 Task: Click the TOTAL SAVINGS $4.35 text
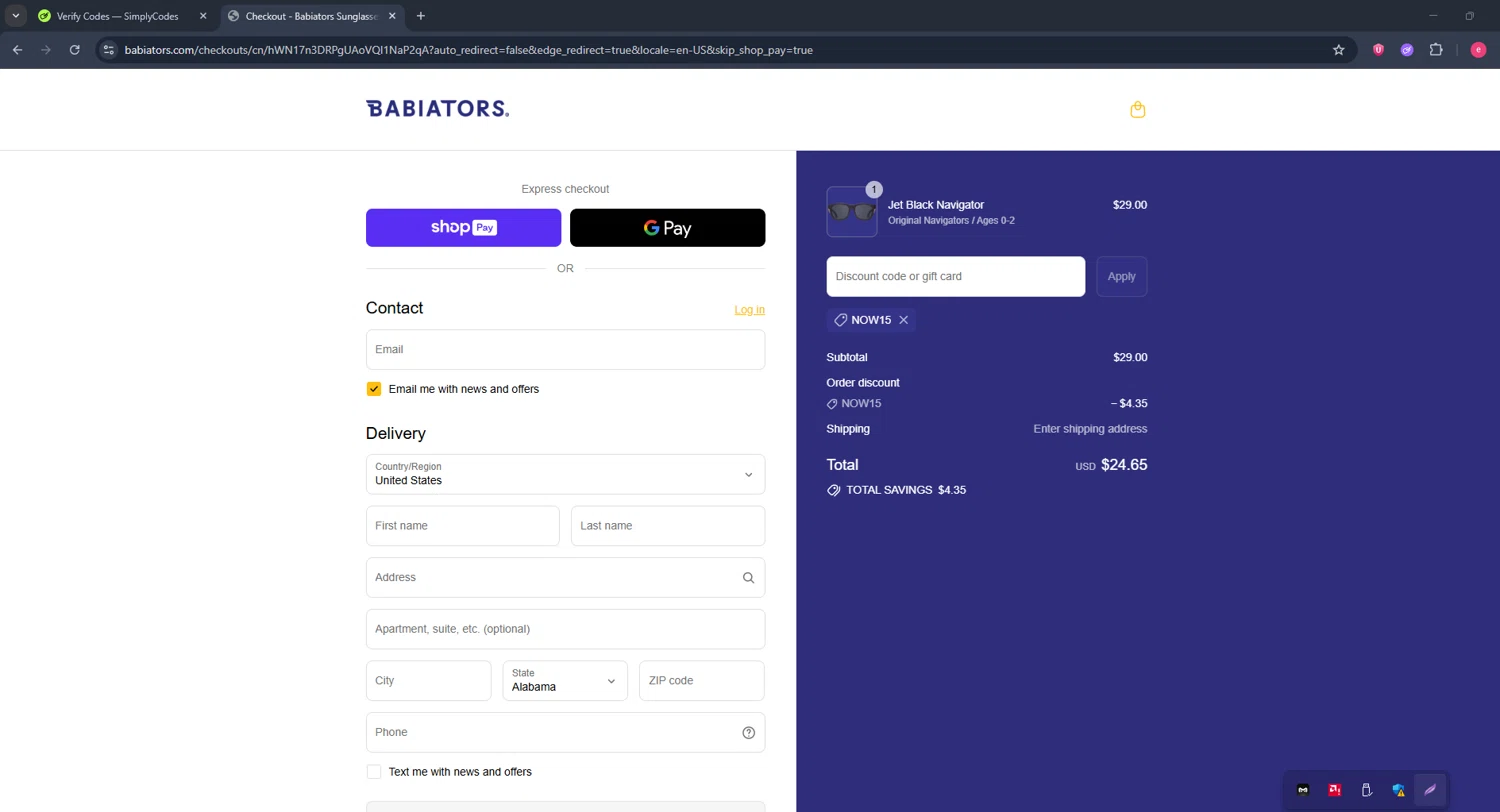[906, 491]
